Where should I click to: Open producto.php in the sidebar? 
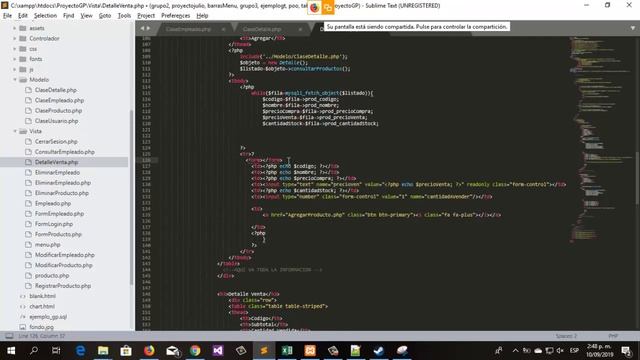[52, 276]
